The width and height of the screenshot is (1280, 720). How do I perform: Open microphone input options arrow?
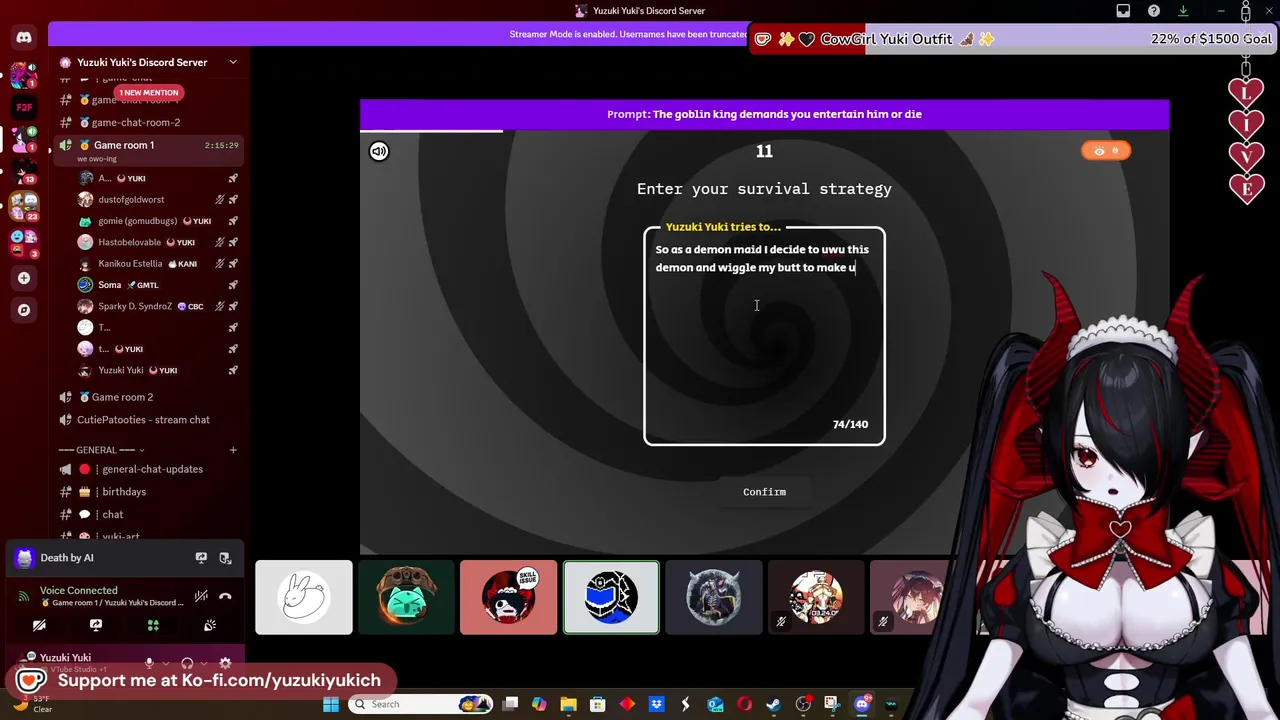164,663
